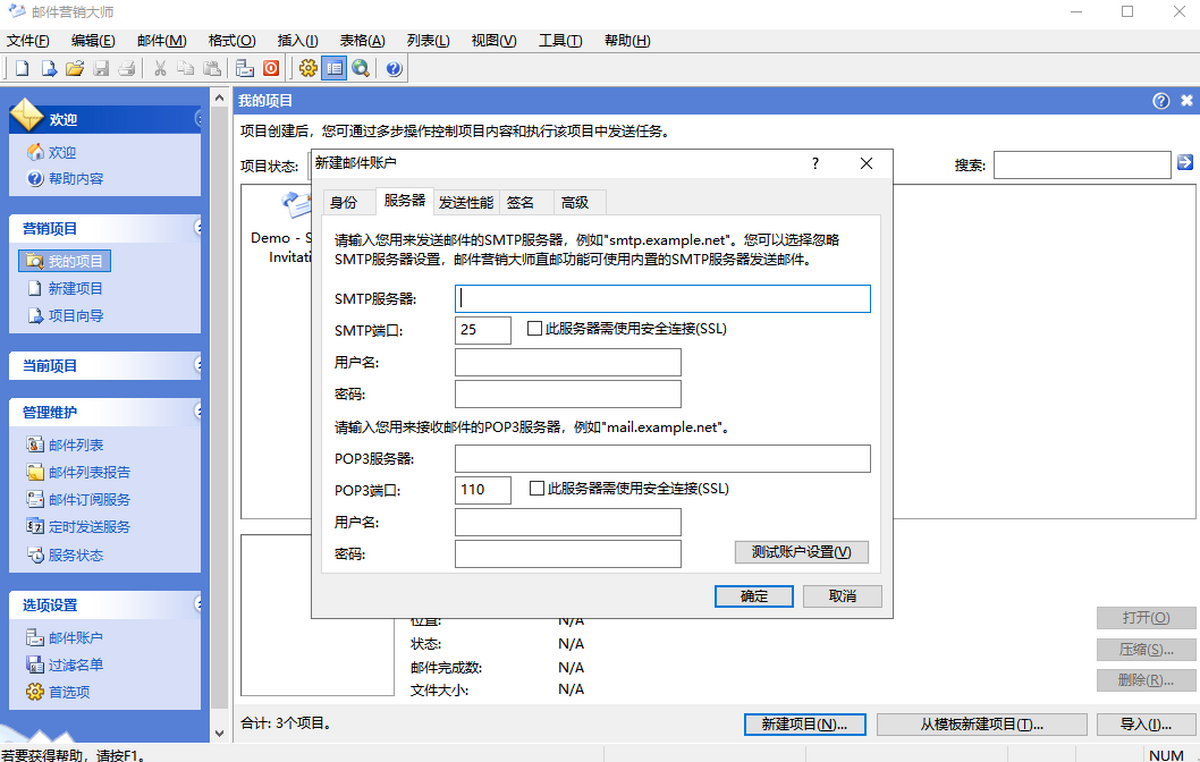Screen dimensions: 1200x762
Task: Switch to the 发送性能 tab
Action: coord(466,202)
